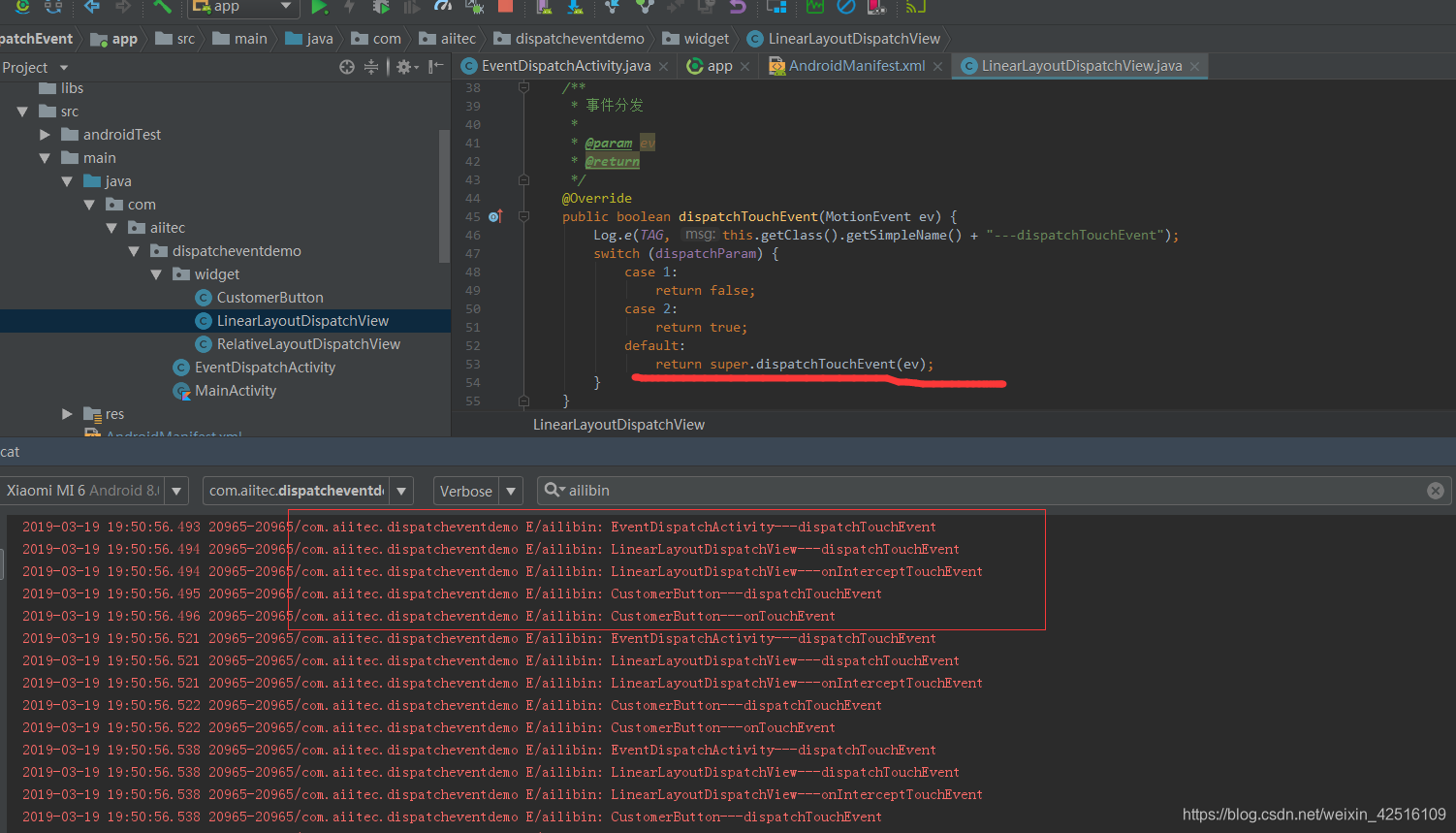
Task: Click the Project panel vertical scrollbar
Action: click(x=445, y=194)
